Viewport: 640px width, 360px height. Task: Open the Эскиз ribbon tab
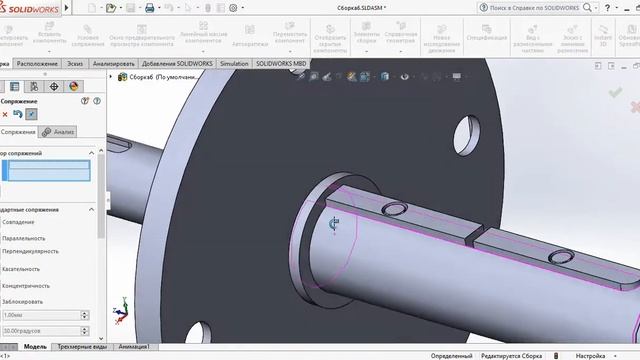pyautogui.click(x=75, y=64)
